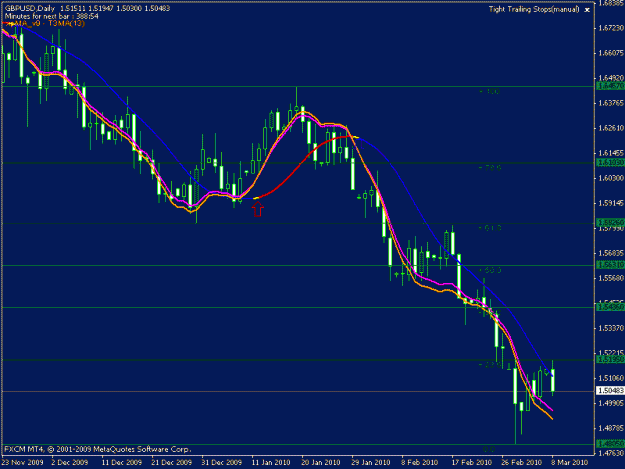The height and width of the screenshot is (469, 625).
Task: Select the Fibonacci price tag 1.61030
Action: click(x=611, y=163)
